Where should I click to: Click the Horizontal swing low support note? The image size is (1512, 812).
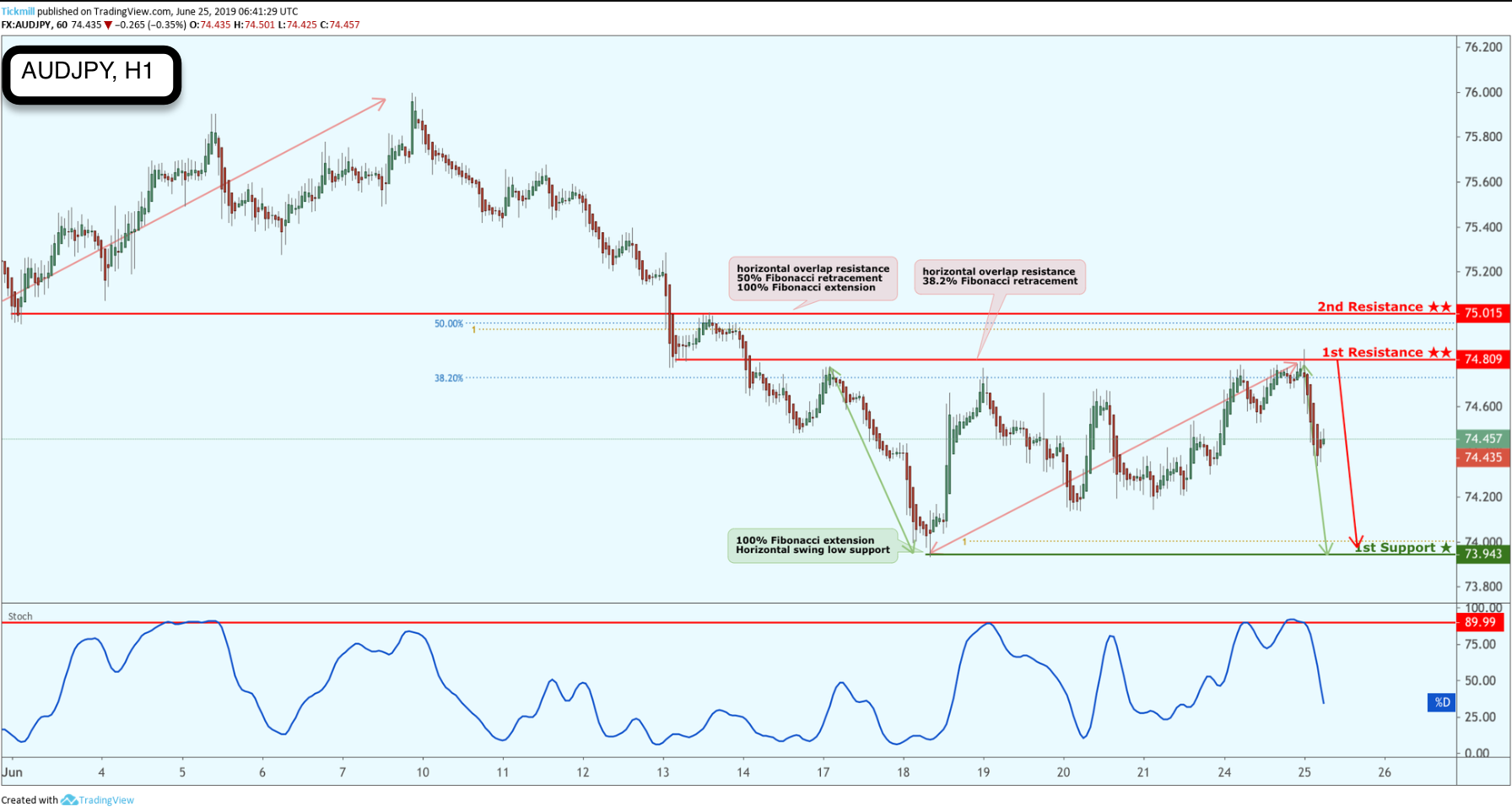coord(813,545)
